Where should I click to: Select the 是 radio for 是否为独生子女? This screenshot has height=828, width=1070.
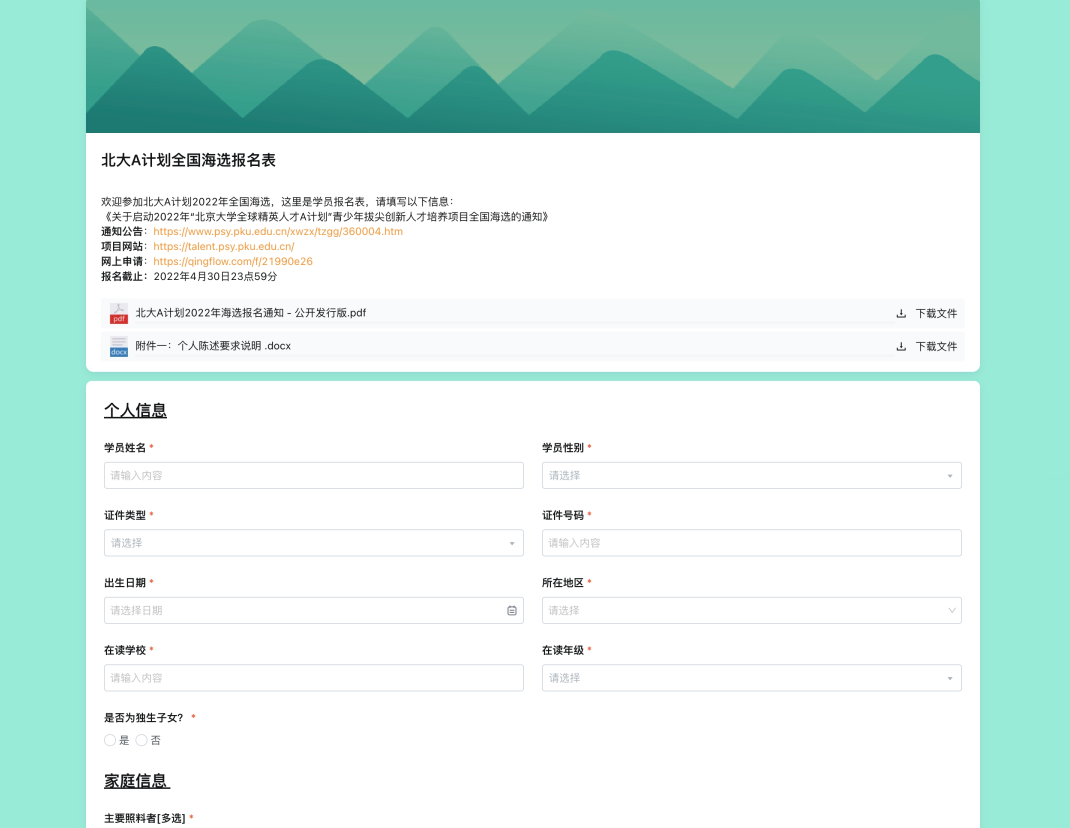pos(110,740)
